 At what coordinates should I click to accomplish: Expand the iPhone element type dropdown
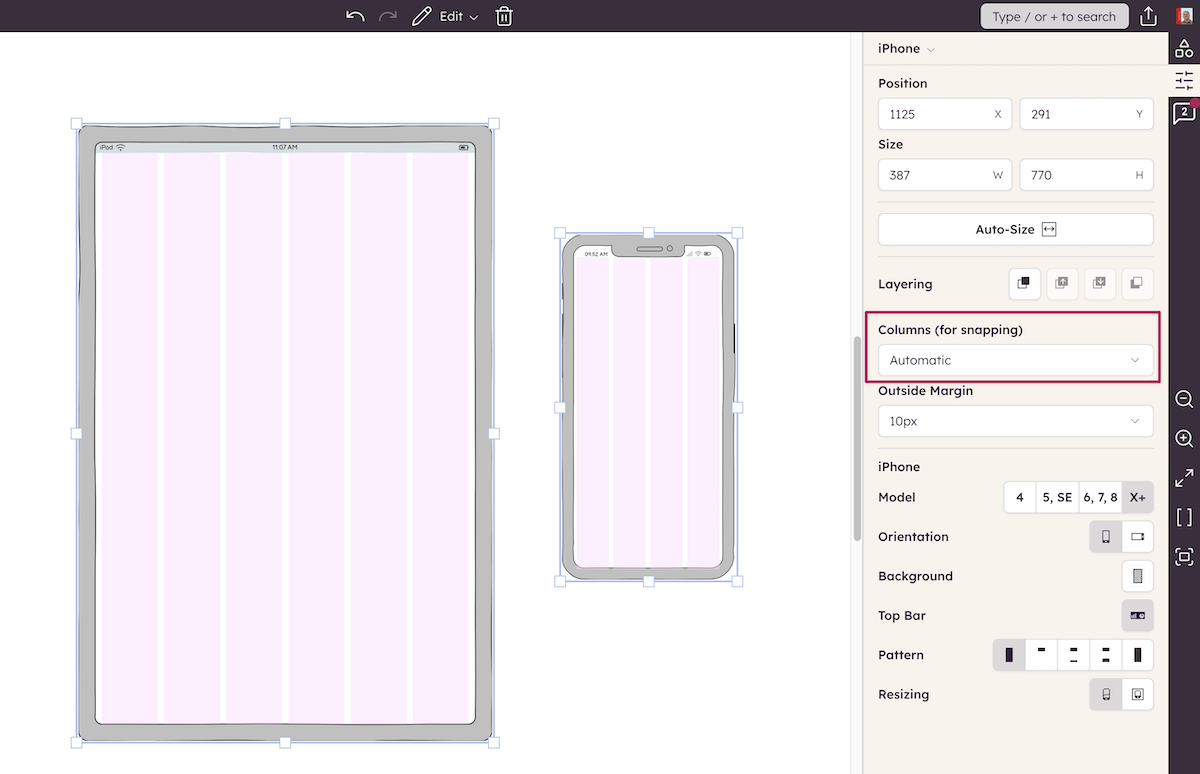click(x=907, y=49)
